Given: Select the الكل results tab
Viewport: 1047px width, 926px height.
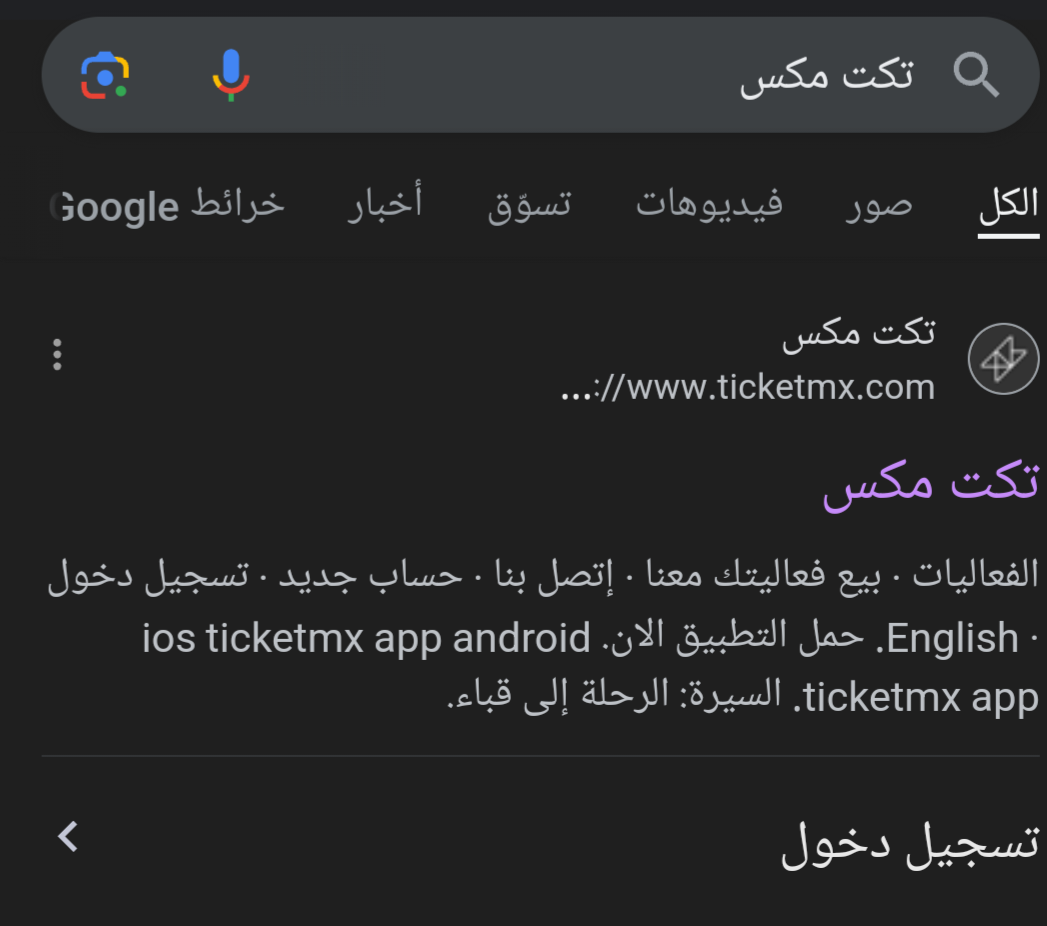Looking at the screenshot, I should tap(1008, 204).
